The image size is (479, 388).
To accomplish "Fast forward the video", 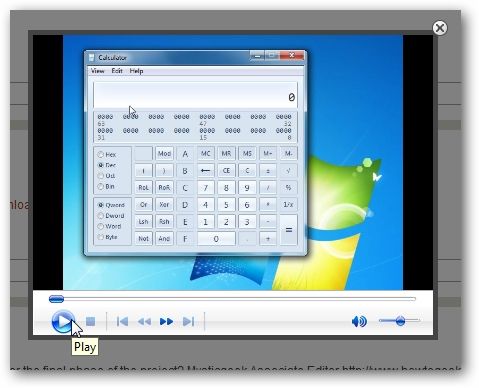I will [x=166, y=322].
